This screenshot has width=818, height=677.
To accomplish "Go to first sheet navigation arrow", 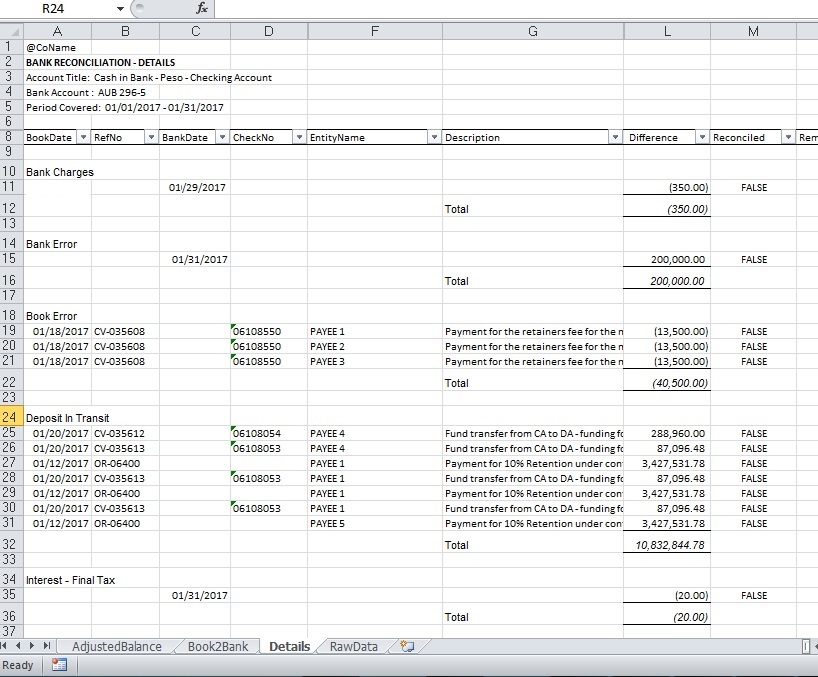I will (x=5, y=646).
